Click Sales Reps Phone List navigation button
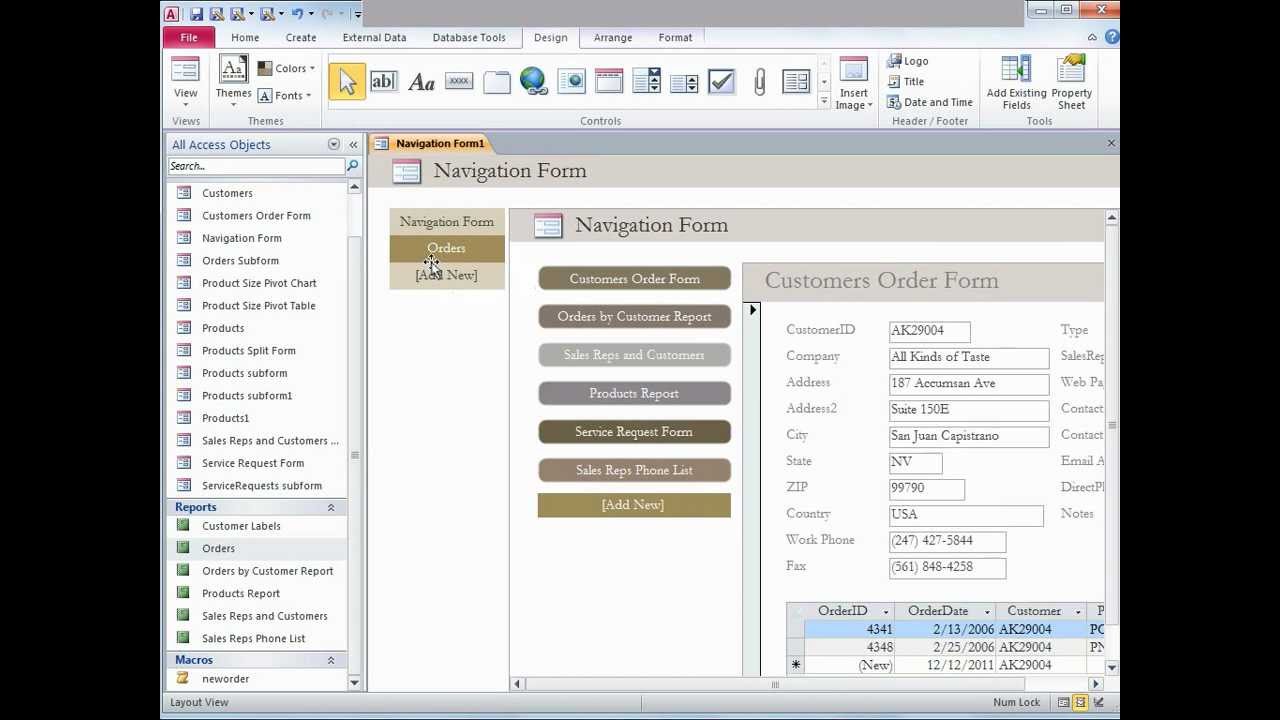 click(x=634, y=470)
